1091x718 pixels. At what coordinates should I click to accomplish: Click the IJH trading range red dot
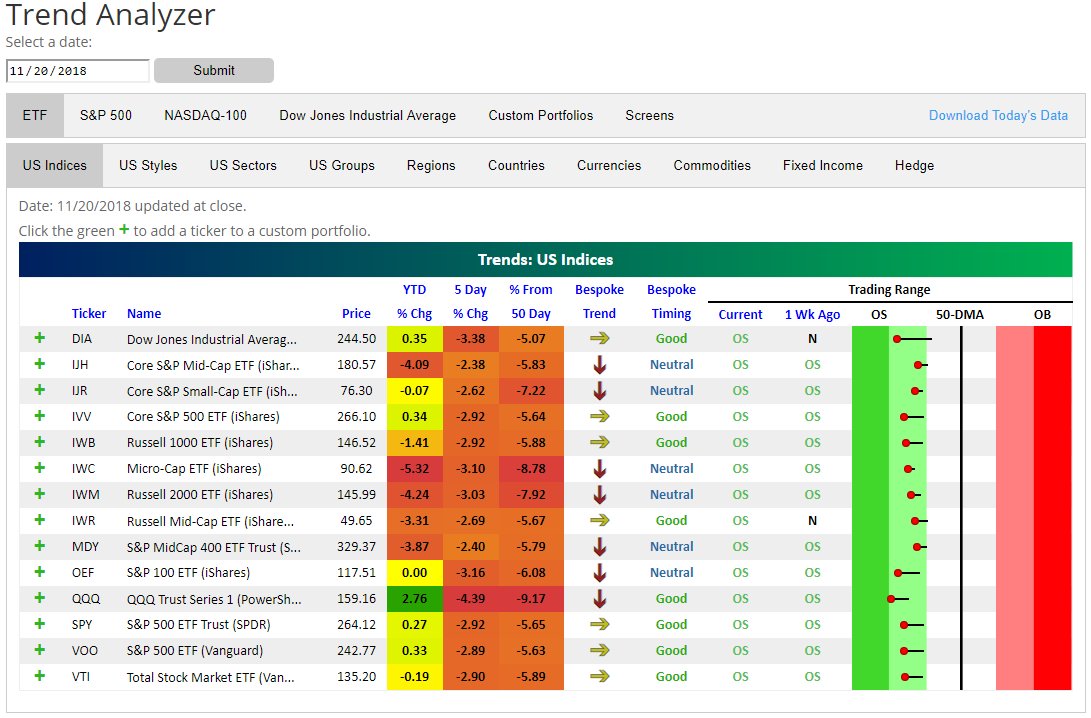click(918, 365)
